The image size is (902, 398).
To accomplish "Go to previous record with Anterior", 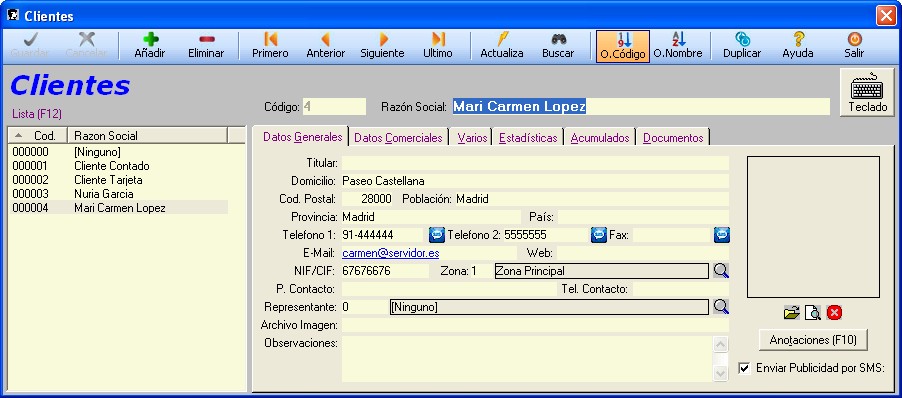I will coord(325,46).
